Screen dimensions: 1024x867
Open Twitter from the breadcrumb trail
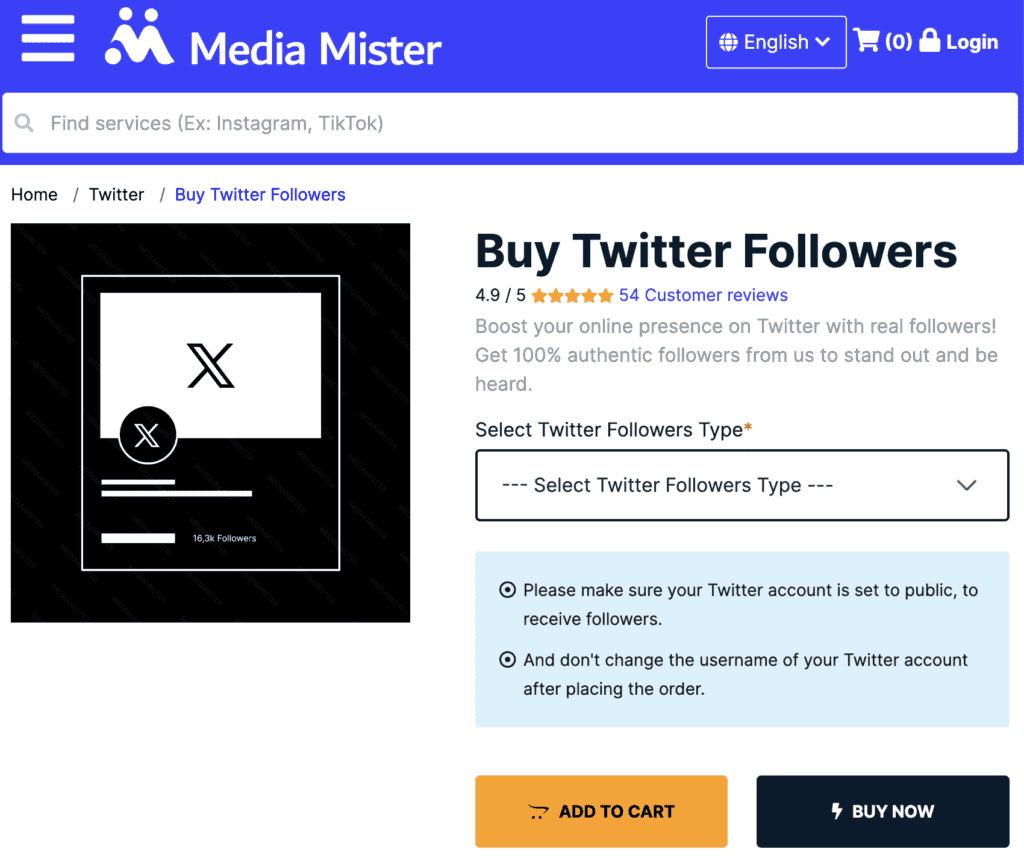pos(116,194)
